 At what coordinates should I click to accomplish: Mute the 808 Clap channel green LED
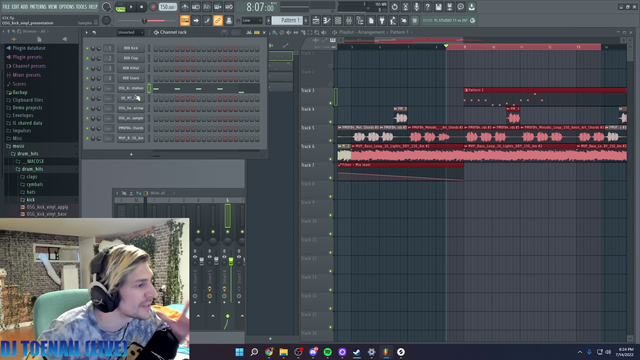(x=87, y=58)
